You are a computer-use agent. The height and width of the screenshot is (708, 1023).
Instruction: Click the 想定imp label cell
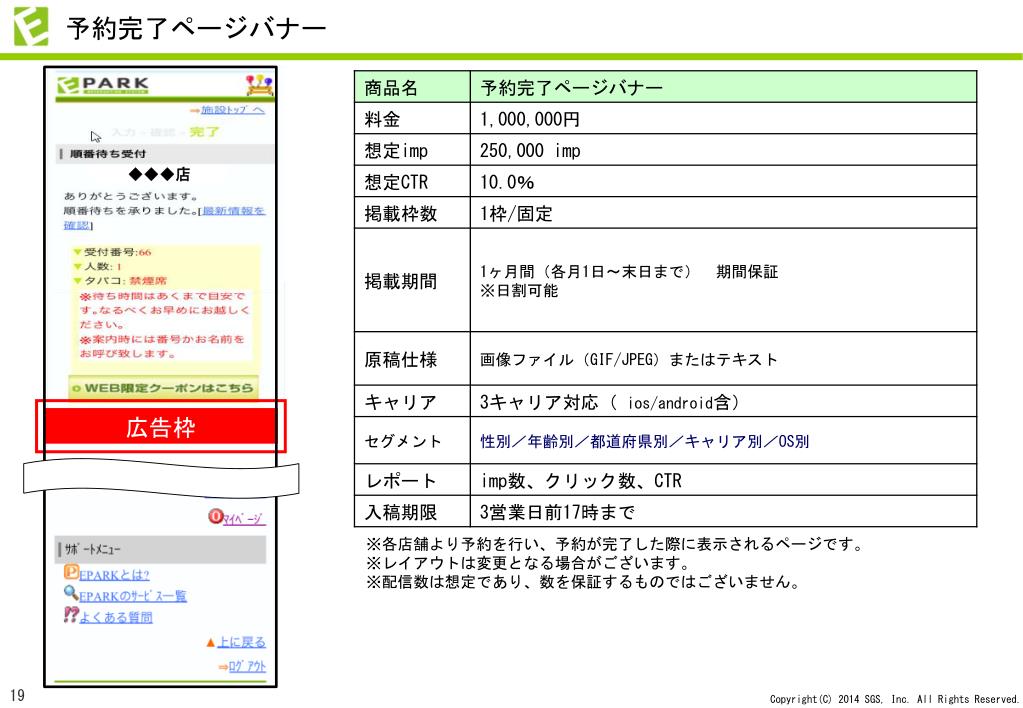pyautogui.click(x=412, y=150)
